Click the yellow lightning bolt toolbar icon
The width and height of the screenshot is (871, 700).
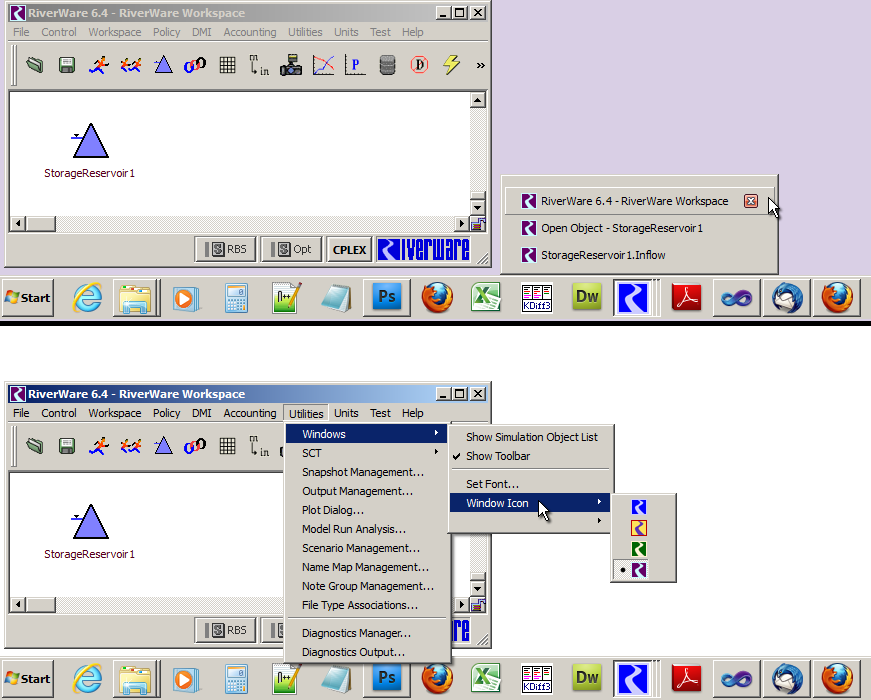pos(452,65)
